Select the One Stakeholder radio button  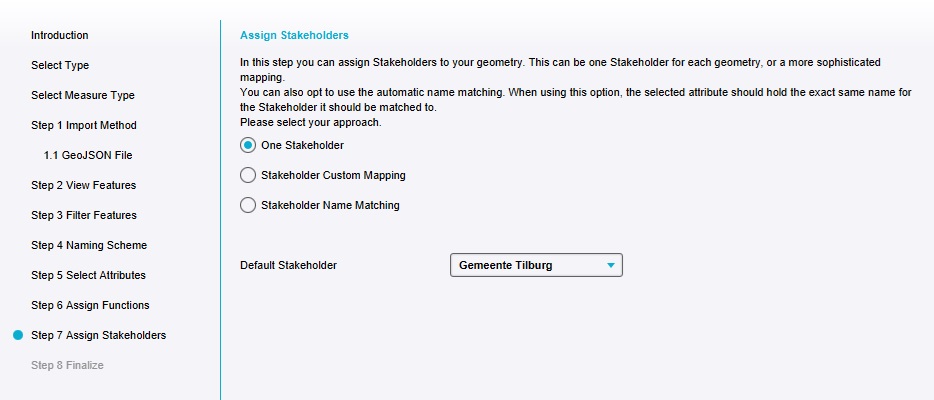click(x=248, y=145)
